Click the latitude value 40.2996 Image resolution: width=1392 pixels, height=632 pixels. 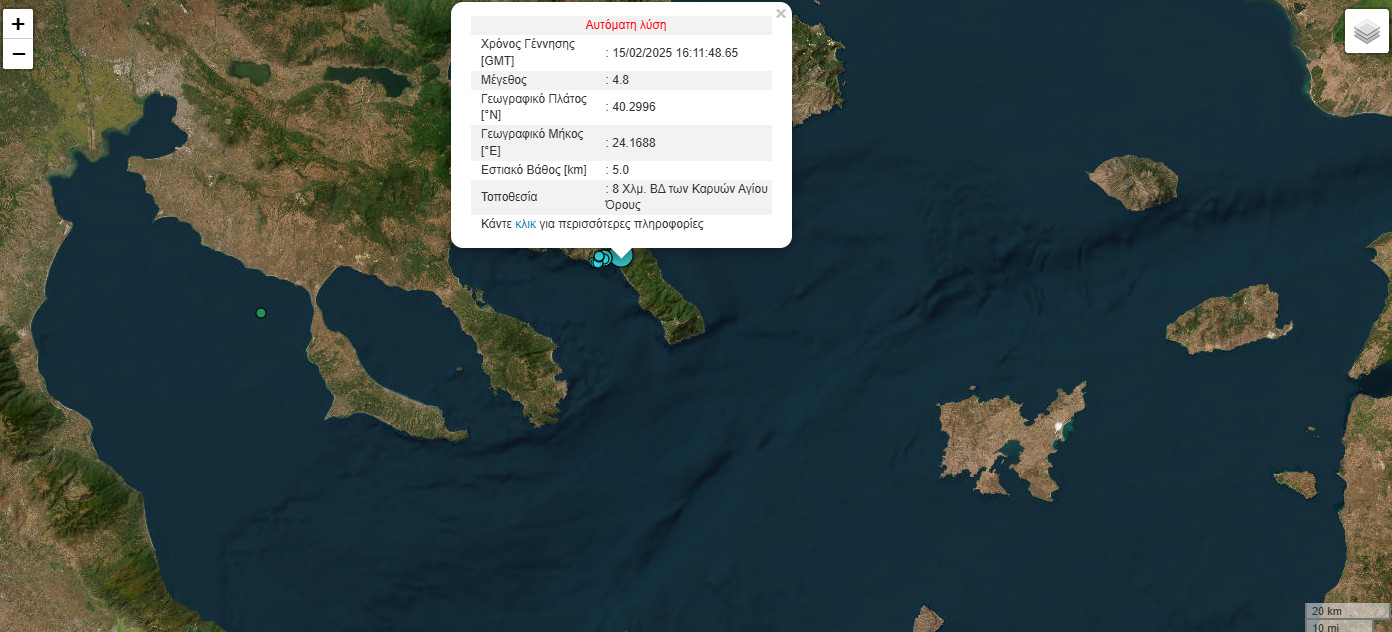[x=634, y=107]
